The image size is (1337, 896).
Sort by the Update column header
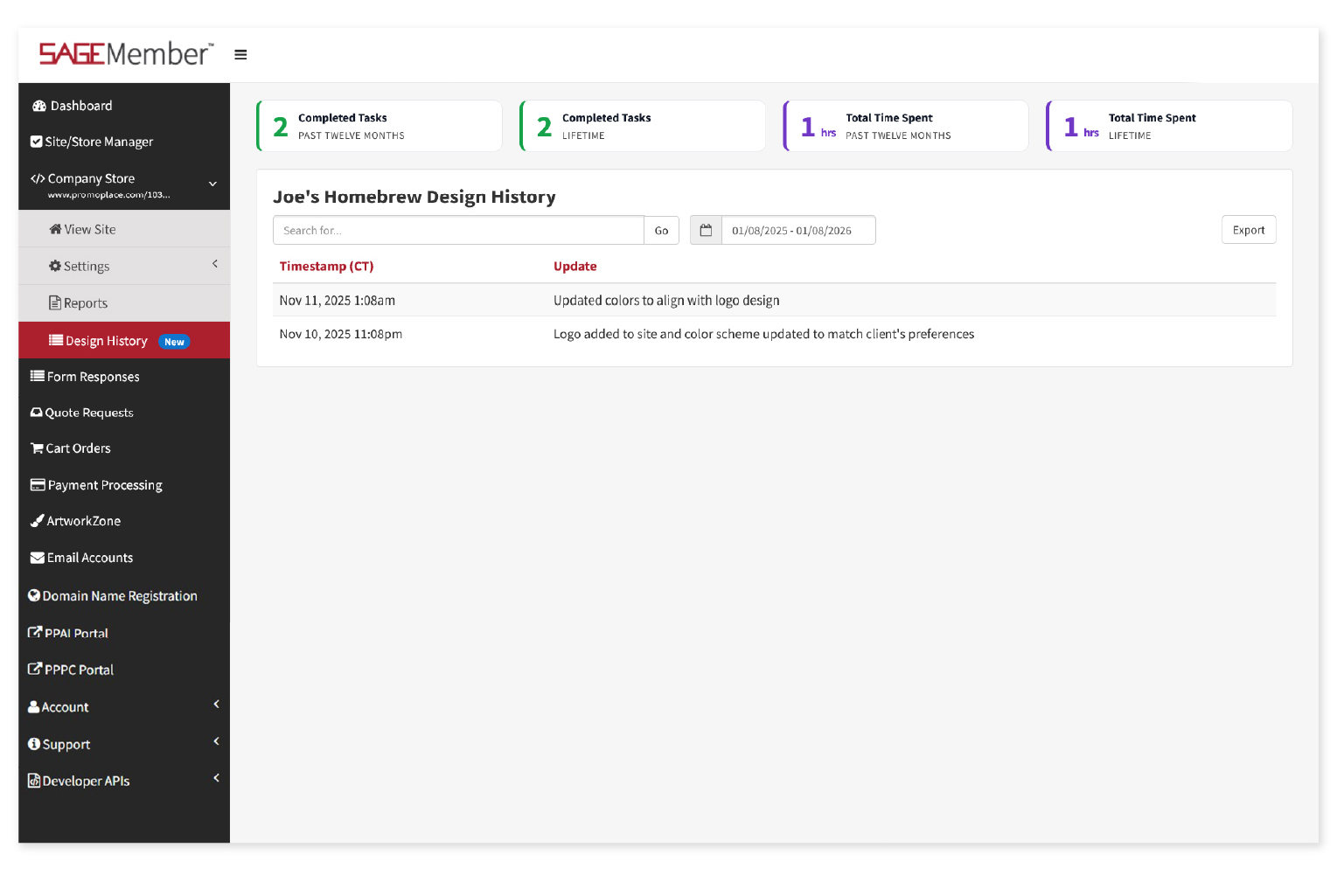(x=575, y=267)
